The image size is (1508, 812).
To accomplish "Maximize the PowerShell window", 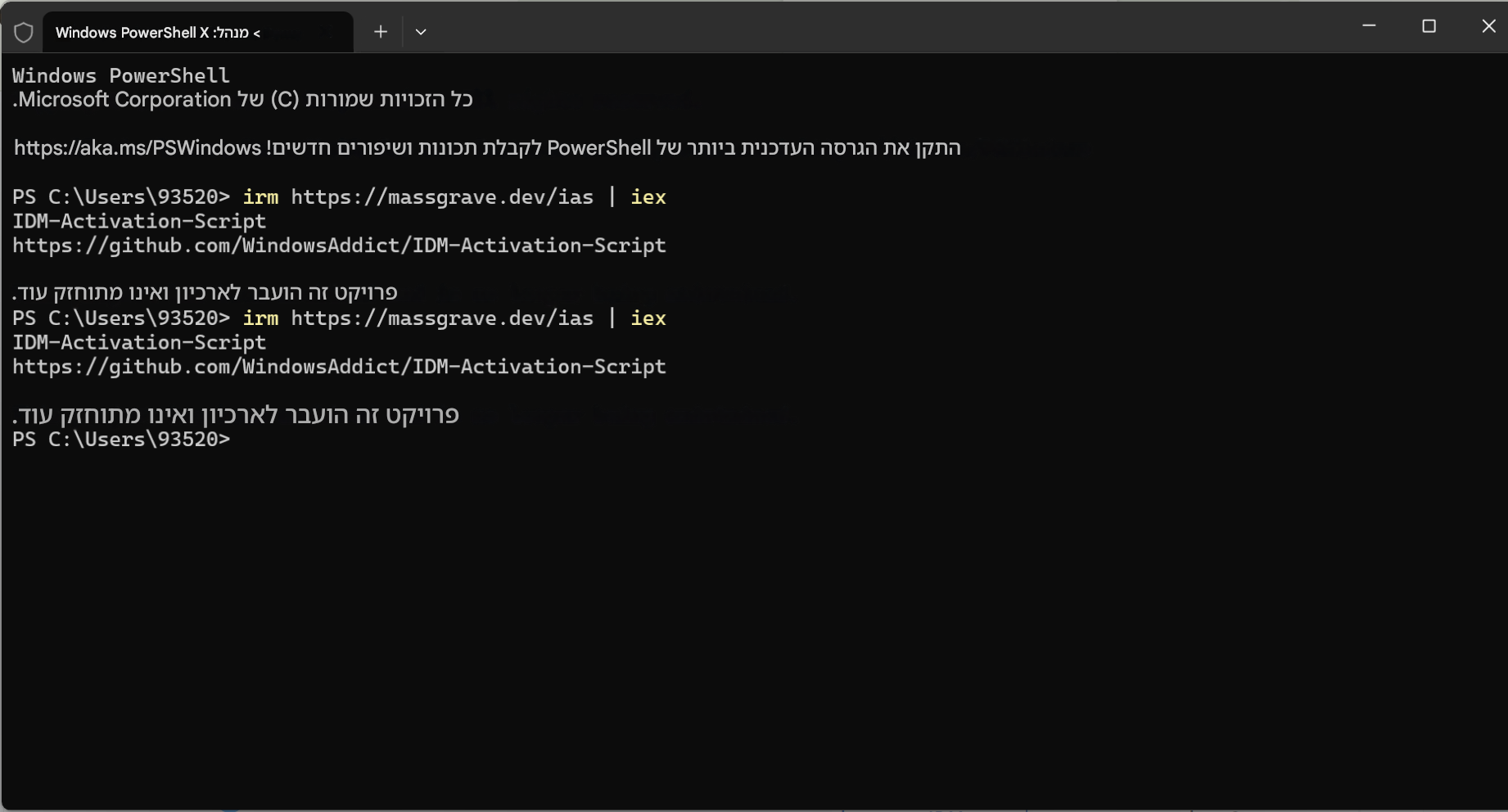I will coord(1429,26).
